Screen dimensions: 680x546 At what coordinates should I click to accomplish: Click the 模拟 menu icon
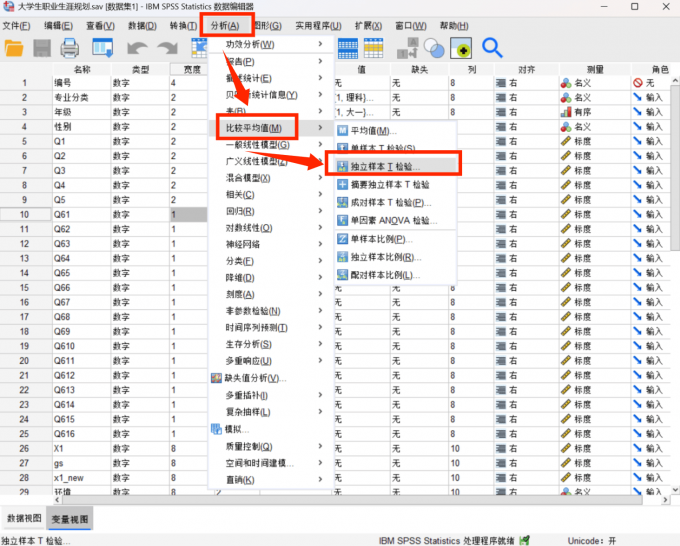tap(216, 429)
